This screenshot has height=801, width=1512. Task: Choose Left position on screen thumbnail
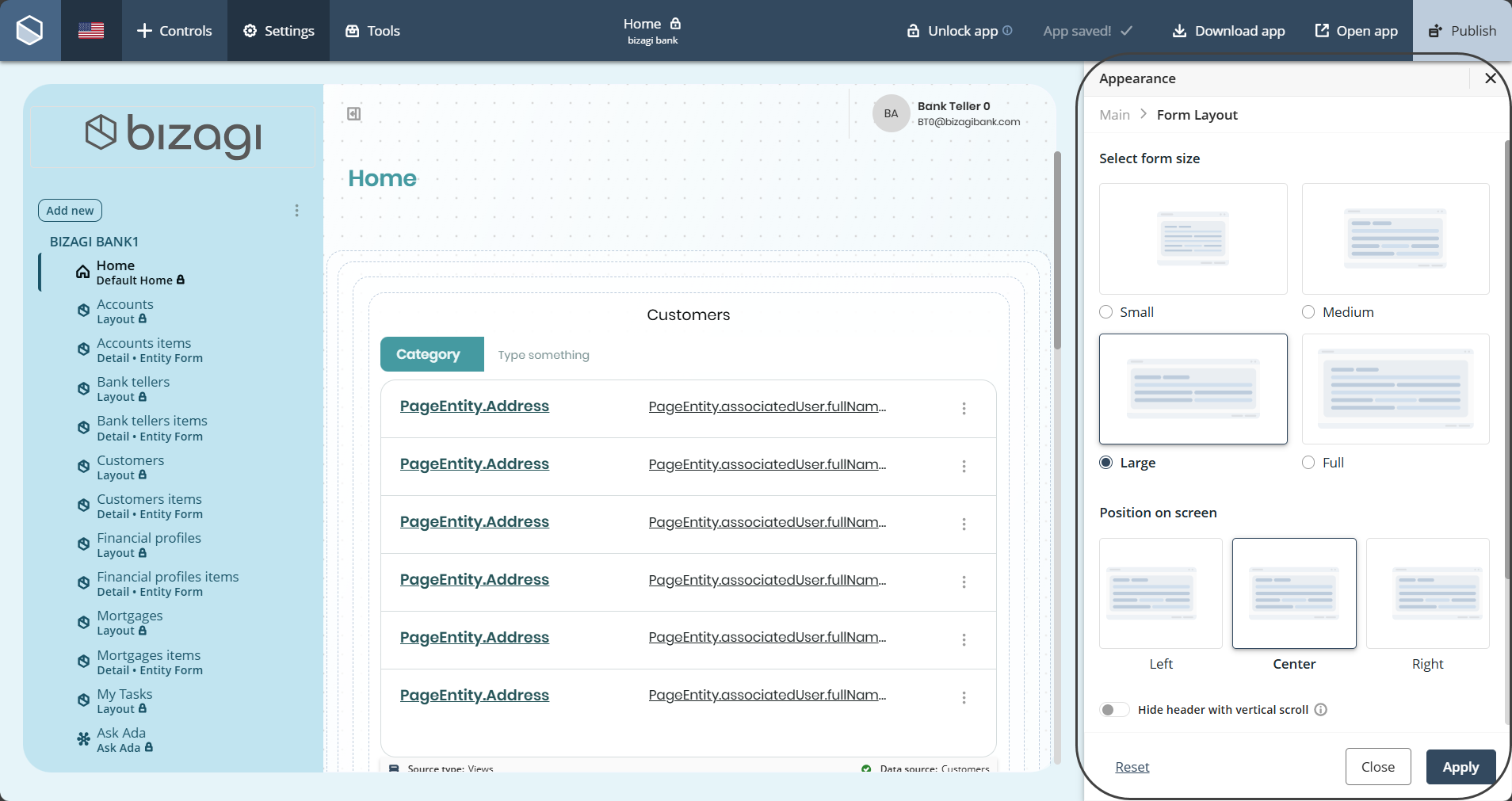1161,593
